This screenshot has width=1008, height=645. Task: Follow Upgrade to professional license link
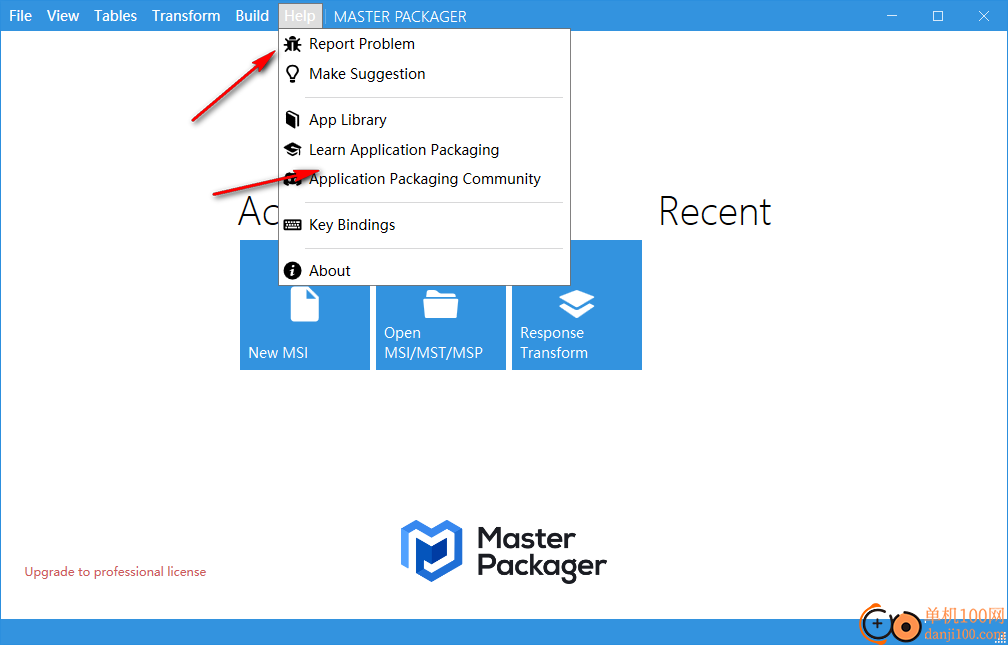tap(115, 572)
